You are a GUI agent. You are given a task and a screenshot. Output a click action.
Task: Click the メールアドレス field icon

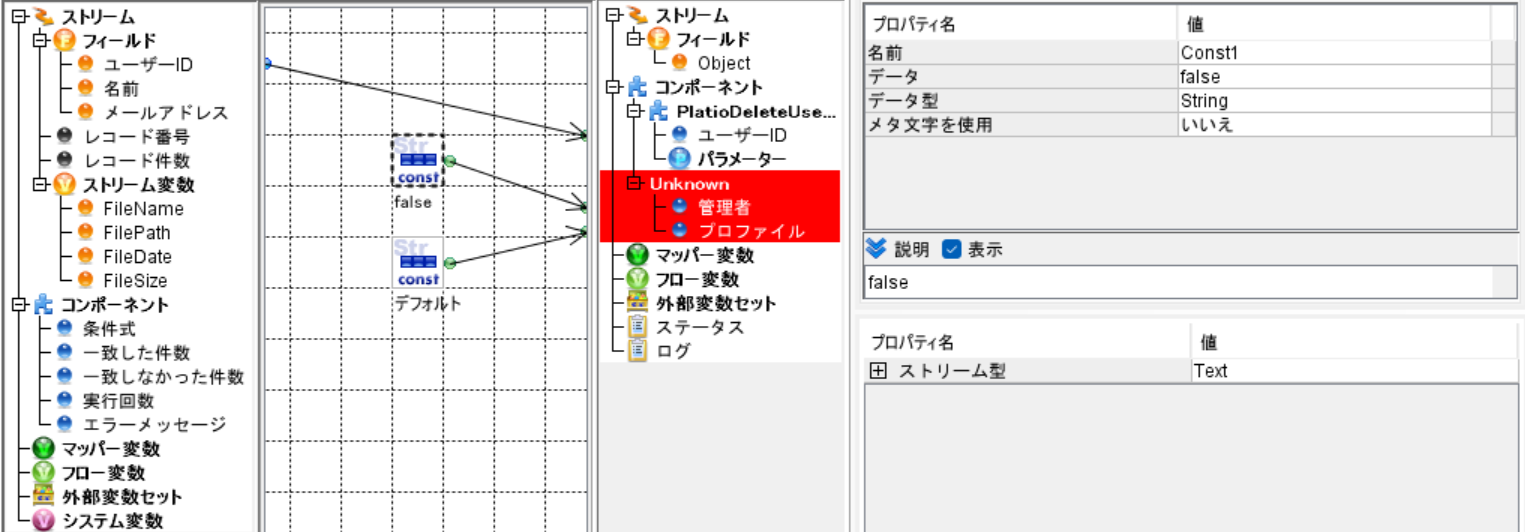[x=85, y=113]
